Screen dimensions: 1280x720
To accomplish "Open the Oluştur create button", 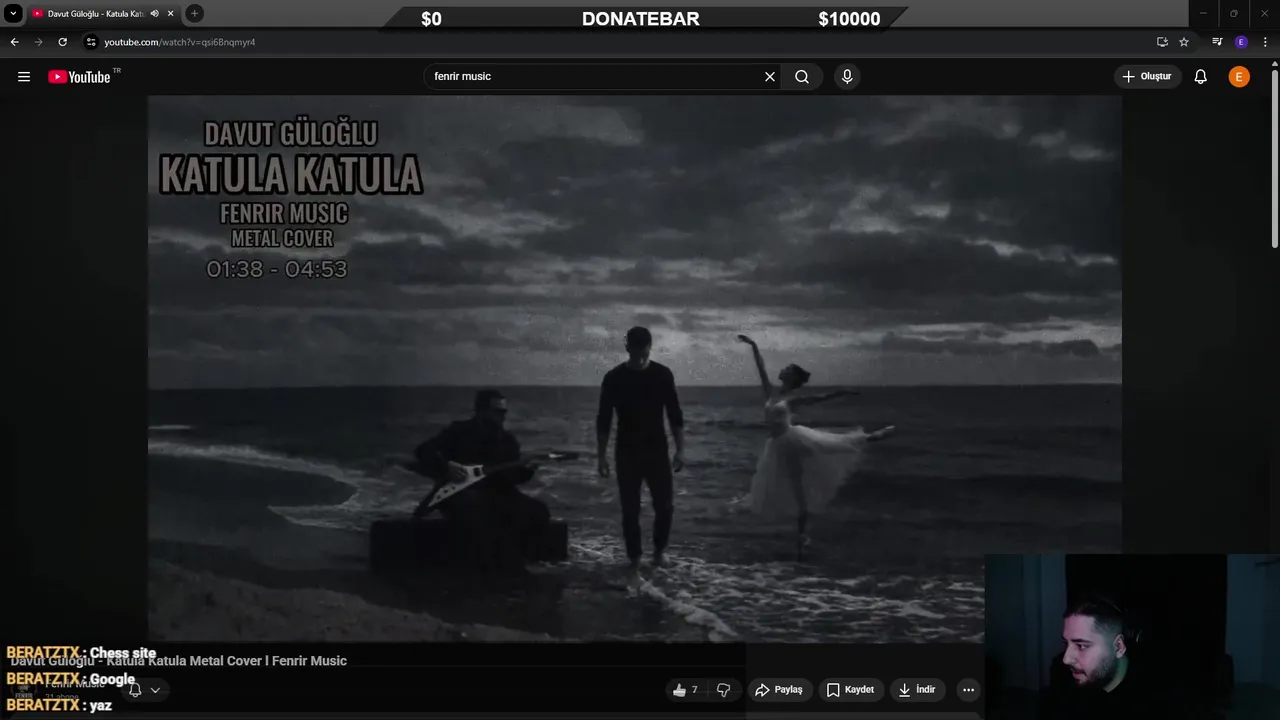I will coord(1147,77).
